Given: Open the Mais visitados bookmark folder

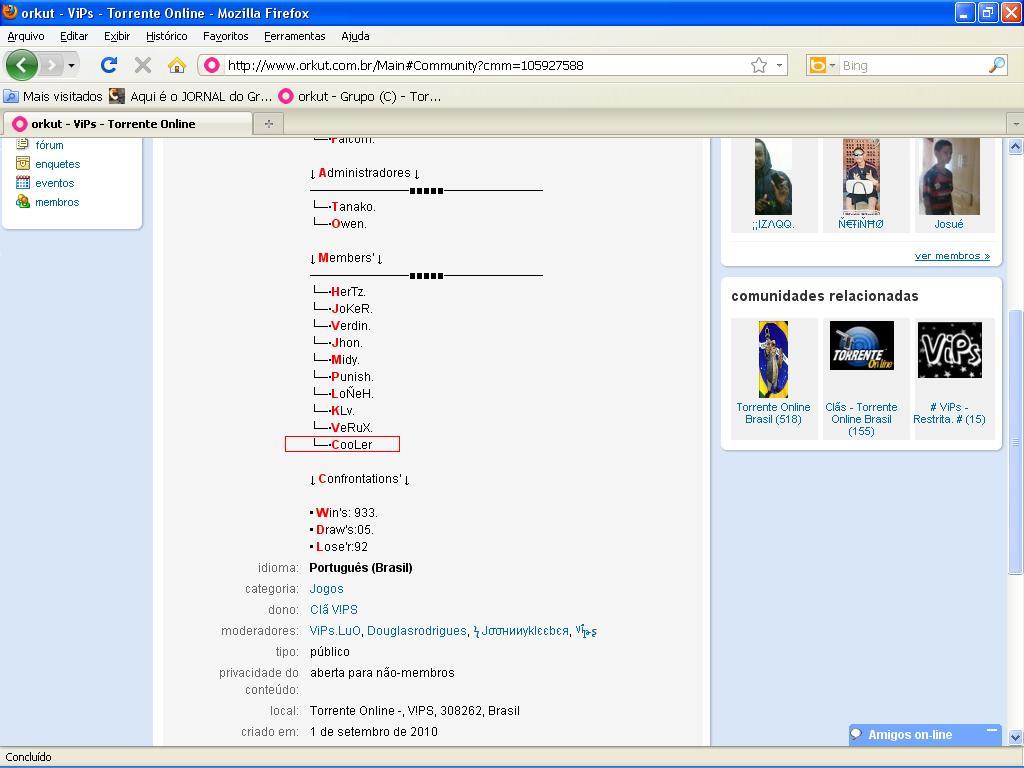Looking at the screenshot, I should (x=54, y=96).
